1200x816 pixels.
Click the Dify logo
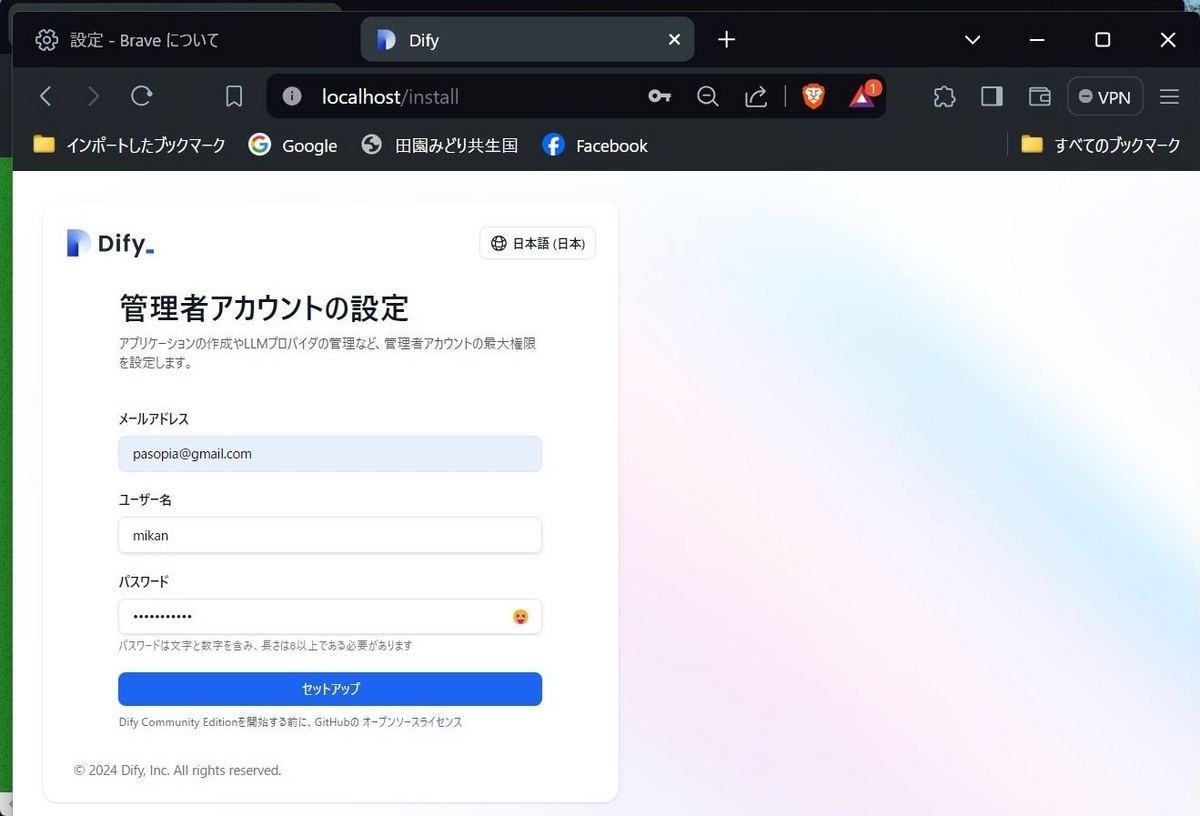[111, 243]
